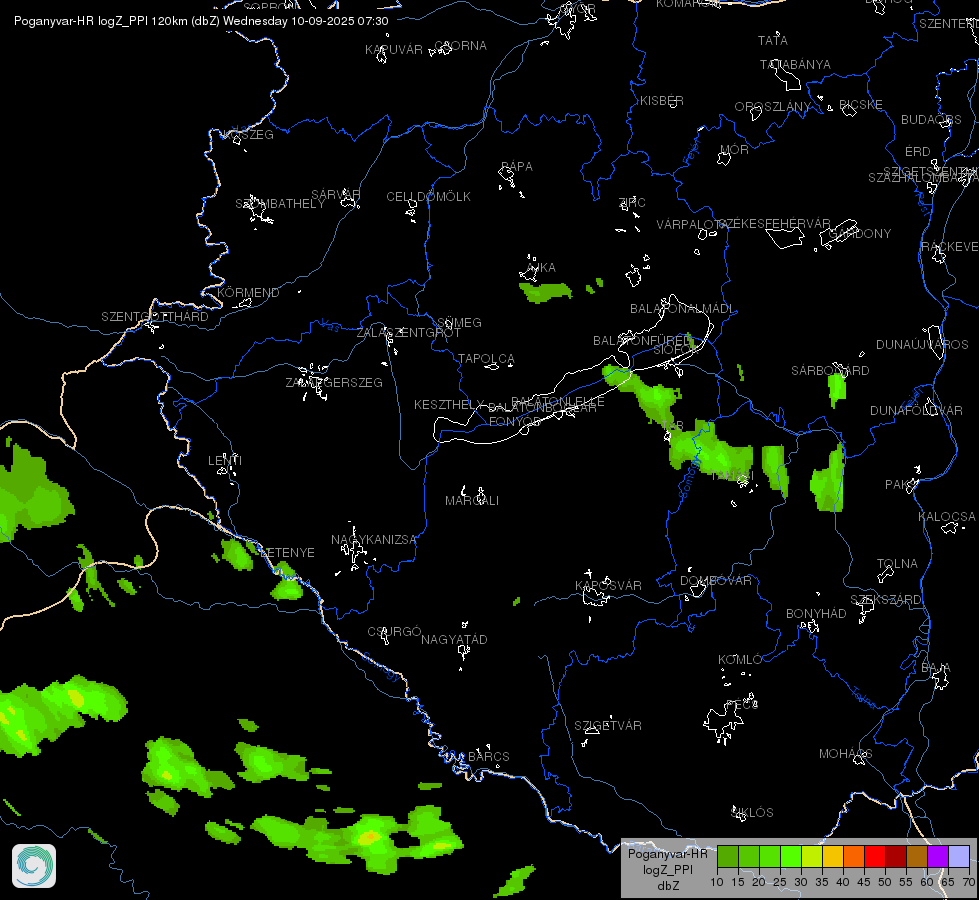Click the KISBÉR town label
979x900 pixels.
[662, 101]
